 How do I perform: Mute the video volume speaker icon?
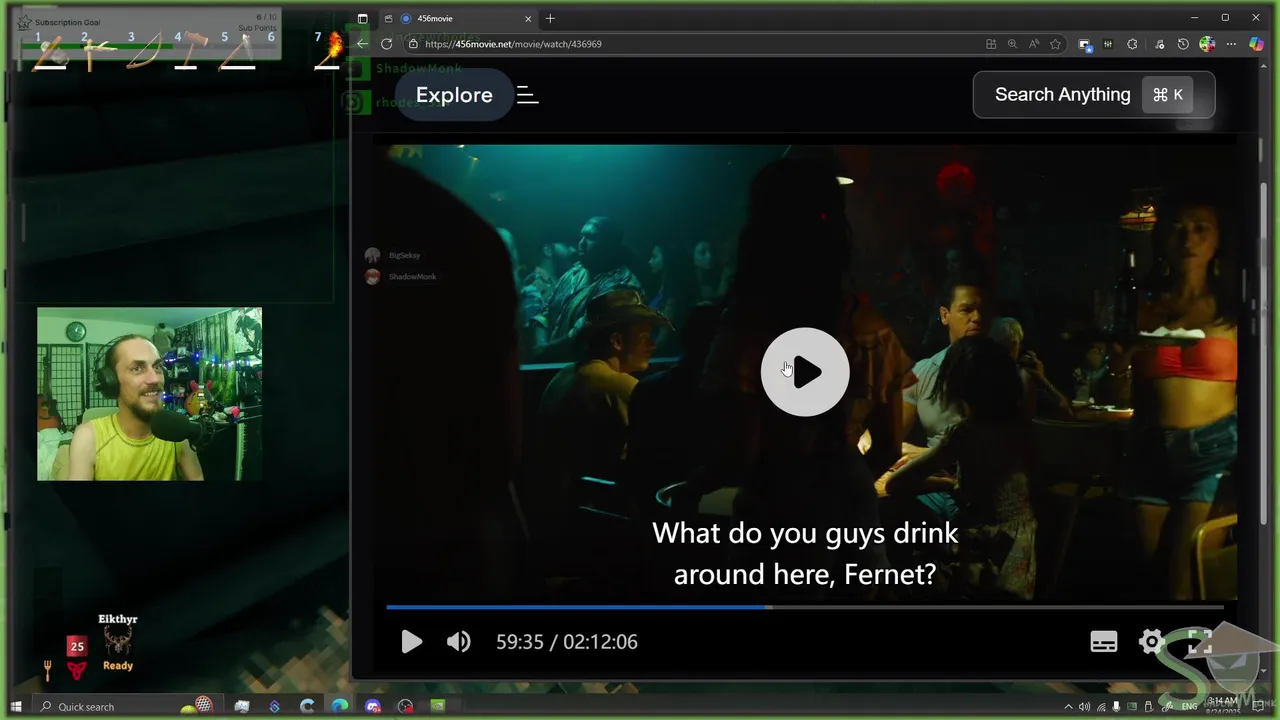coord(458,642)
